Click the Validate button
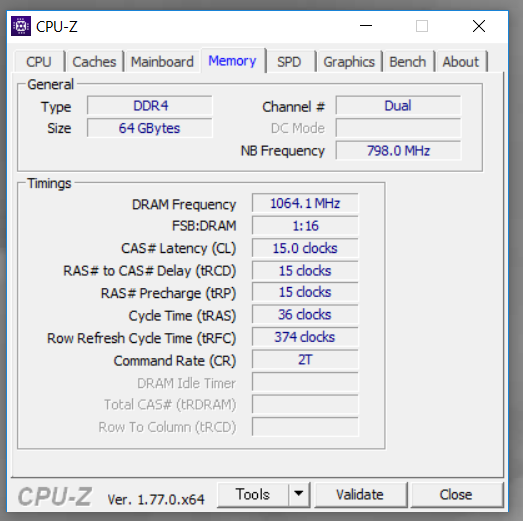The image size is (523, 521). pyautogui.click(x=360, y=494)
